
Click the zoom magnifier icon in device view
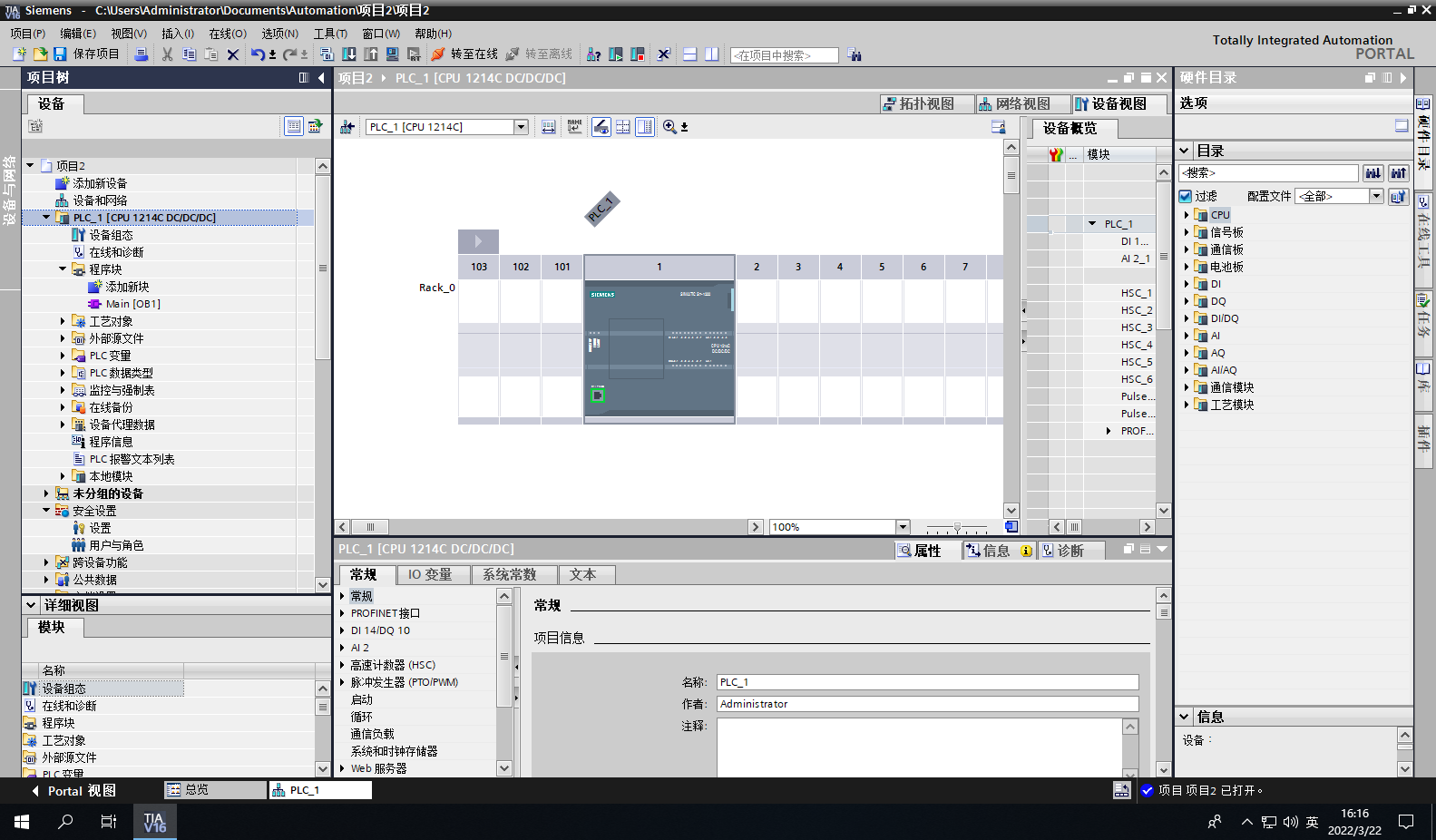click(x=669, y=127)
